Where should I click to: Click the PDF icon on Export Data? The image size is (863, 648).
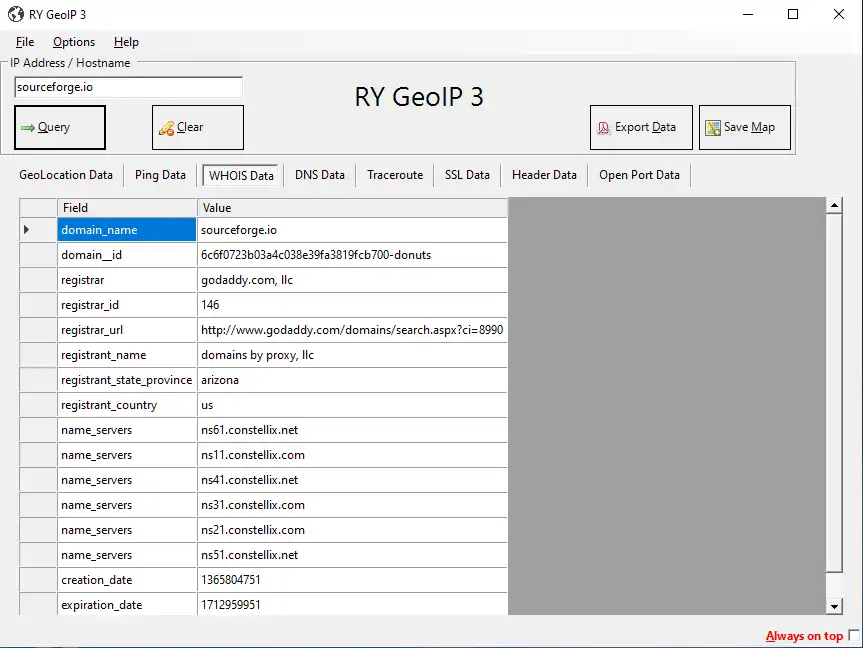[603, 128]
